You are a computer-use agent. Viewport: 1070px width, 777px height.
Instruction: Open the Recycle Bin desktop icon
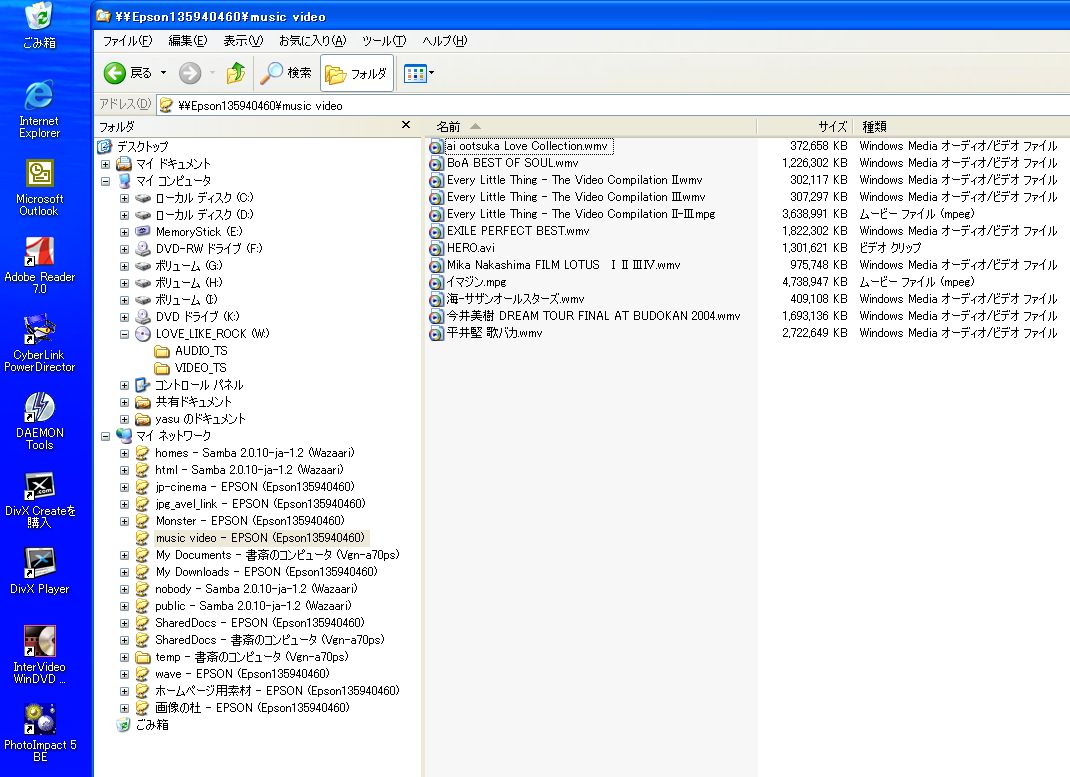click(39, 26)
